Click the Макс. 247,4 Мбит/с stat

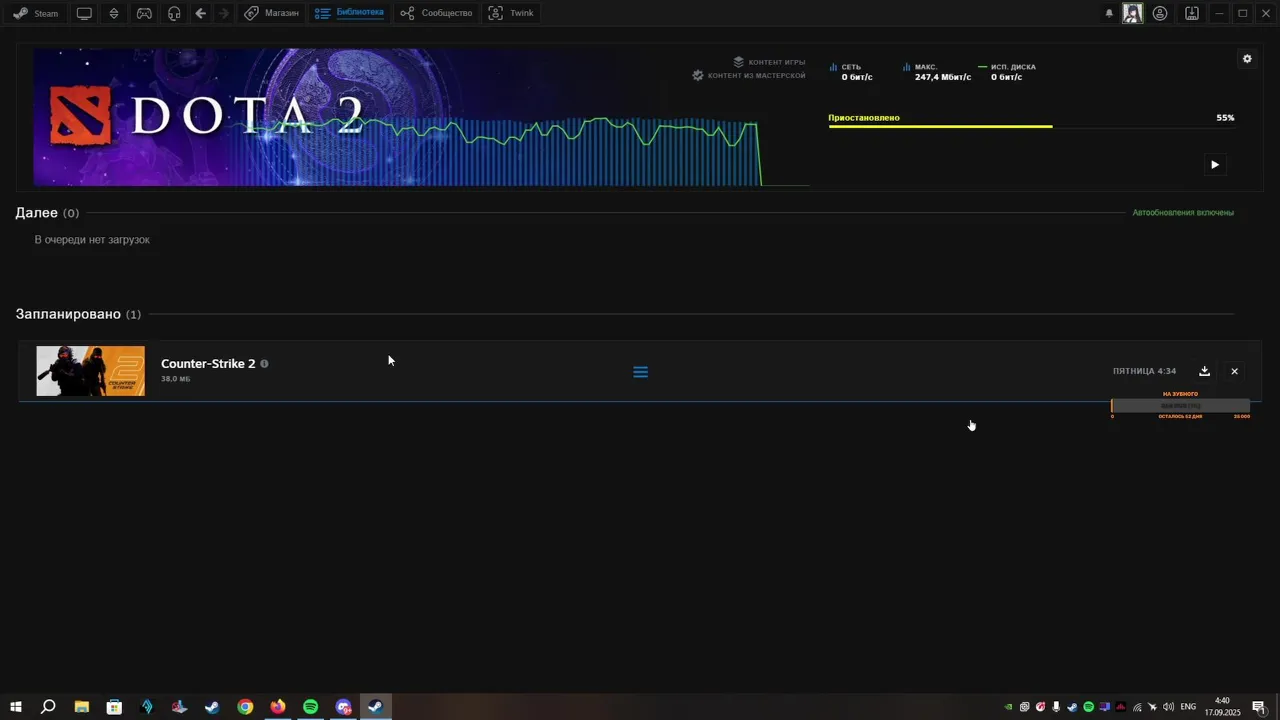tap(936, 72)
